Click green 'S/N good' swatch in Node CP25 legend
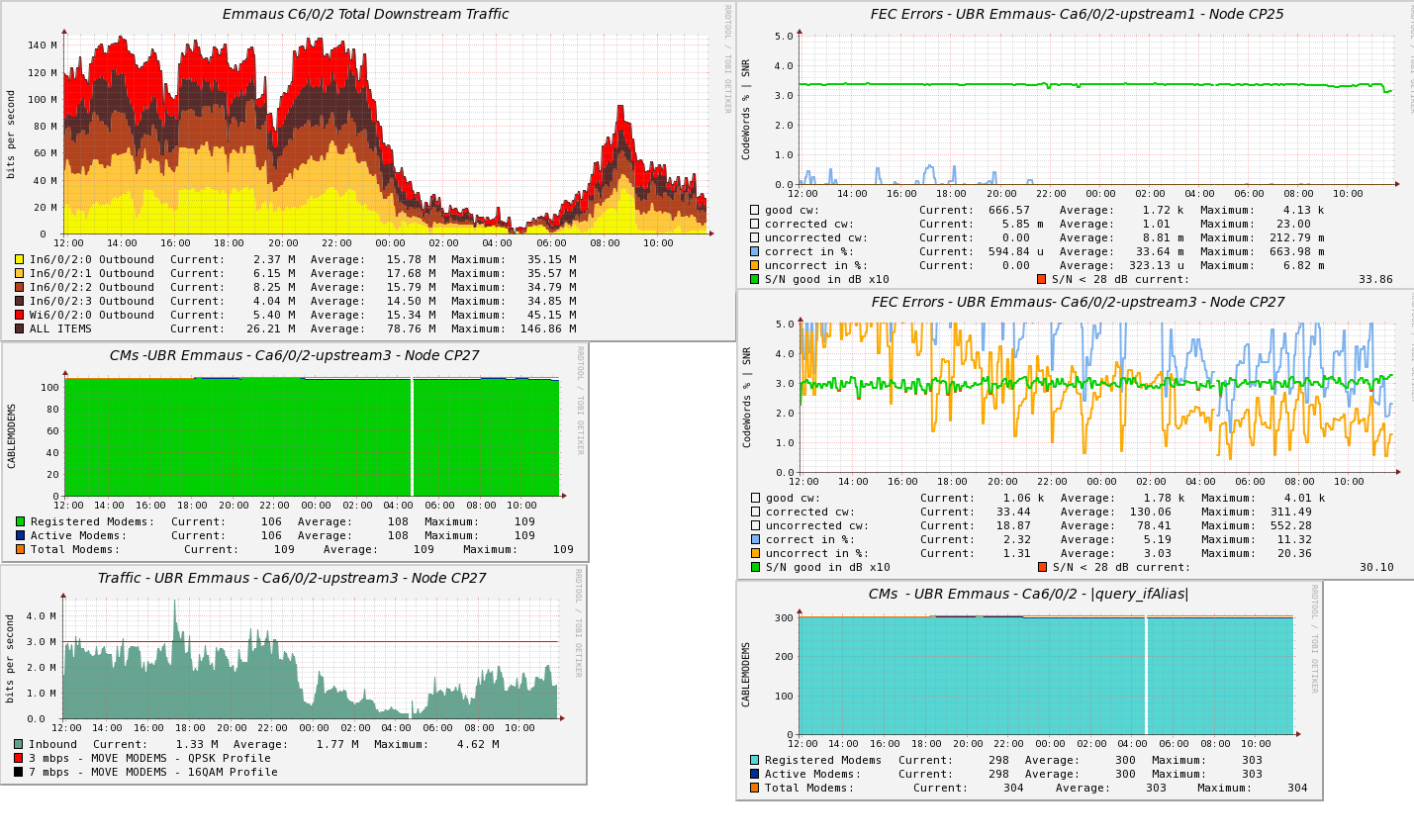The image size is (1414, 840). (754, 279)
